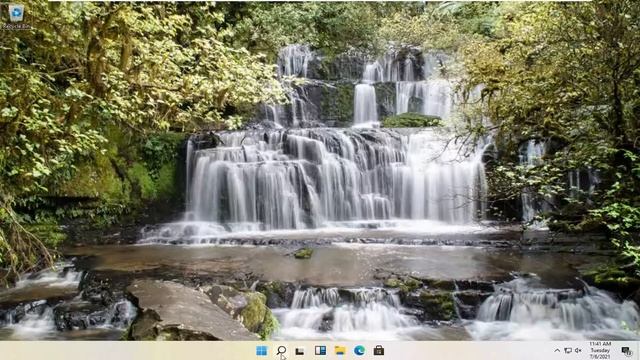Screen dimensions: 640x360
Task: Open the network status tray icon
Action: (568, 351)
